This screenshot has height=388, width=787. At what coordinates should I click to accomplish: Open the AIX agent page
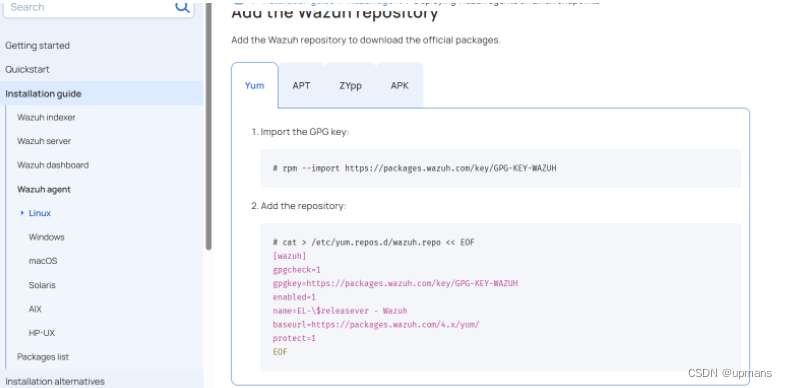click(x=35, y=309)
